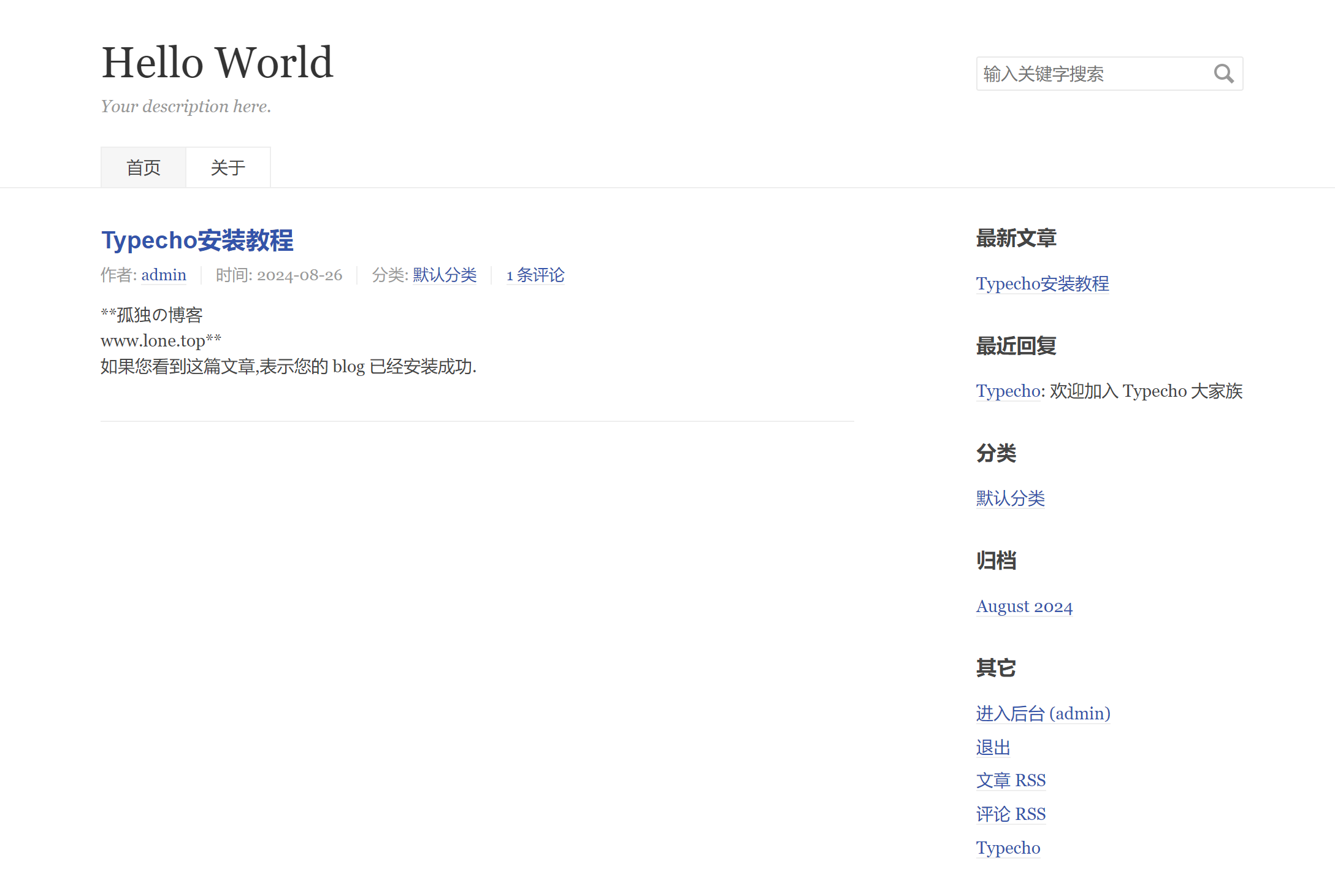Open the 评论 RSS feed
The width and height of the screenshot is (1335, 896).
pyautogui.click(x=1011, y=814)
